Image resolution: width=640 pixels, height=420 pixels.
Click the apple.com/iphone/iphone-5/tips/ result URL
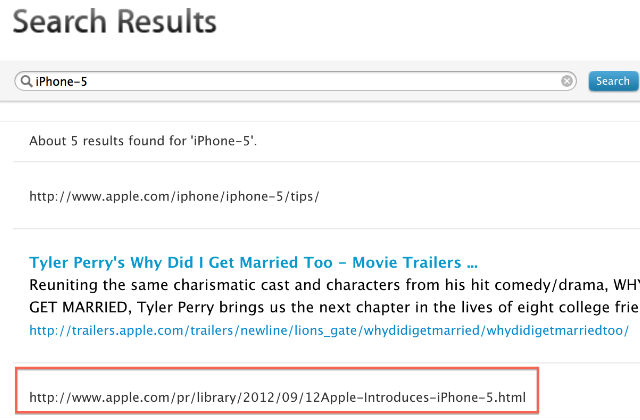(174, 196)
